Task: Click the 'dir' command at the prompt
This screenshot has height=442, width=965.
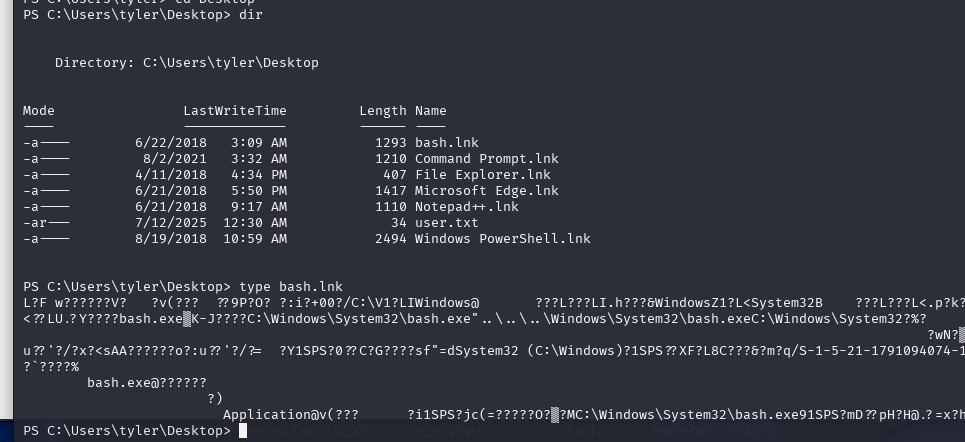Action: (x=251, y=15)
